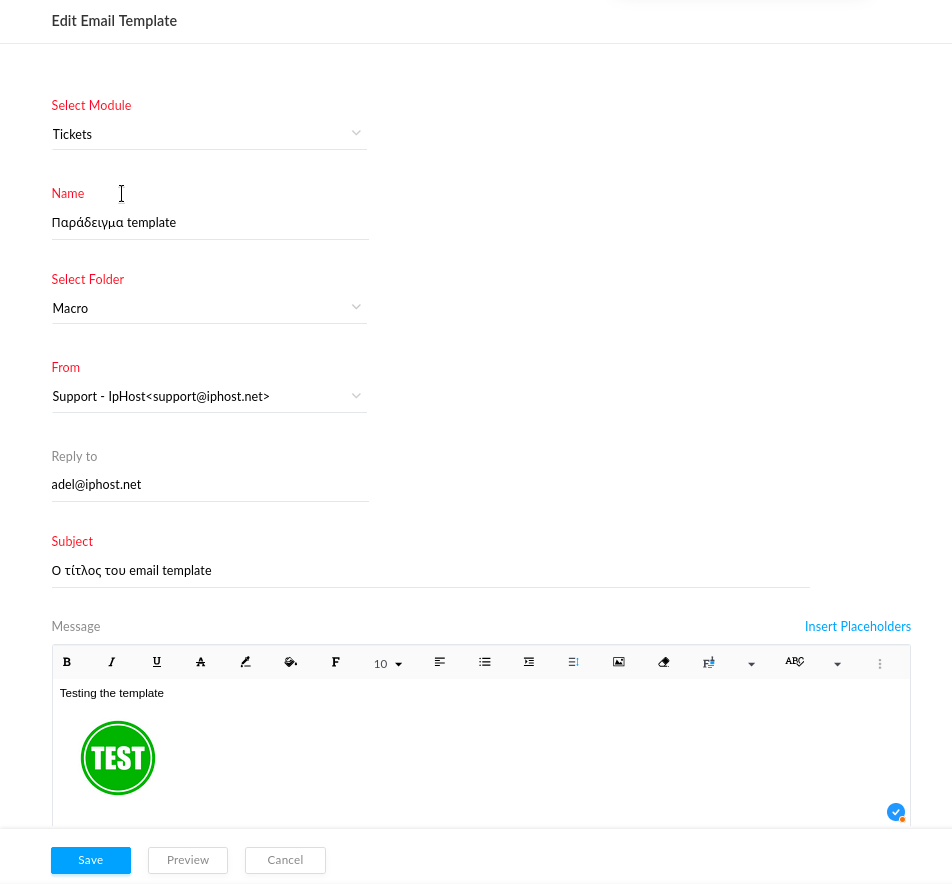
Task: Open the font family picker
Action: click(335, 662)
